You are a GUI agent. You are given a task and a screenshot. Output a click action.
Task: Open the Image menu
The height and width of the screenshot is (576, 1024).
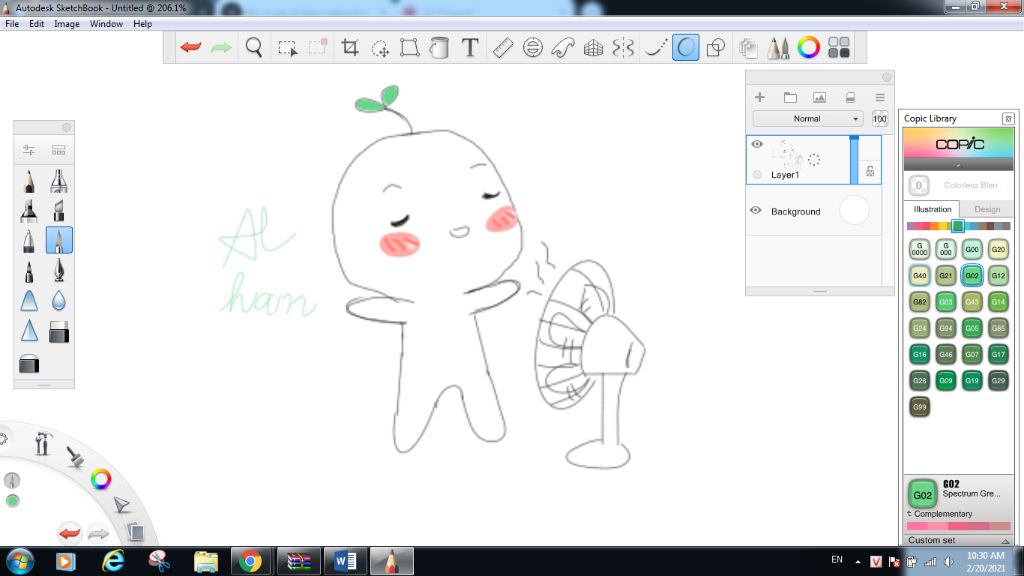67,24
